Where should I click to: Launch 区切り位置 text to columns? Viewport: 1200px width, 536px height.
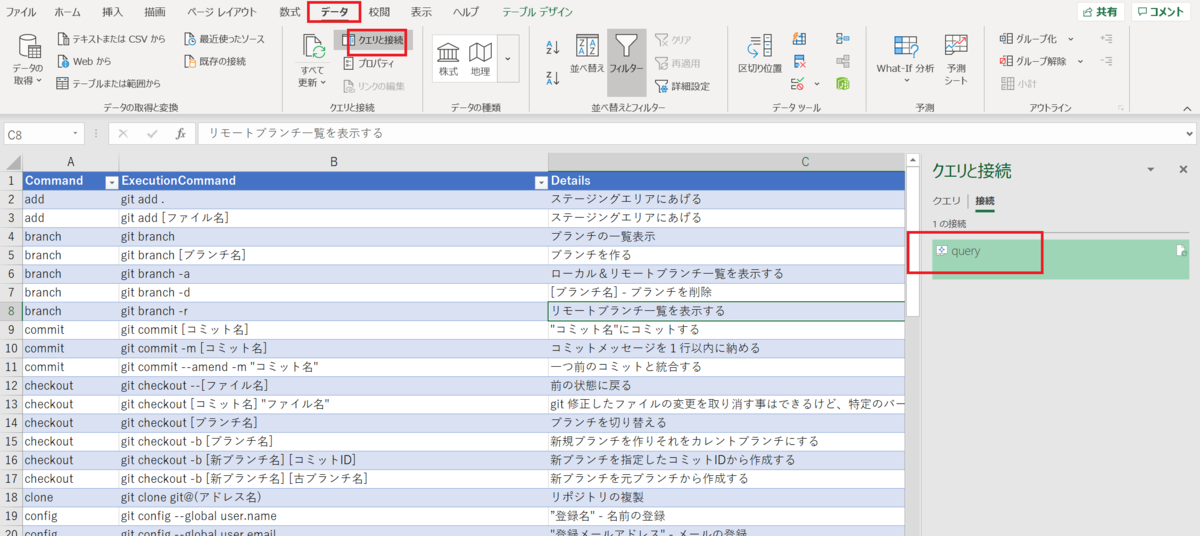(760, 55)
